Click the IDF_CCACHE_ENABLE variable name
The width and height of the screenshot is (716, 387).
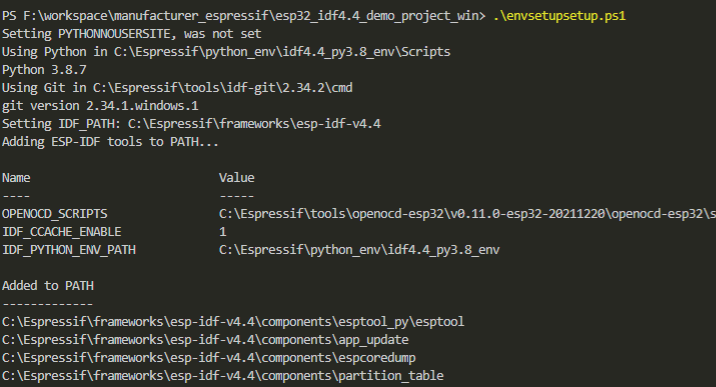pyautogui.click(x=62, y=232)
